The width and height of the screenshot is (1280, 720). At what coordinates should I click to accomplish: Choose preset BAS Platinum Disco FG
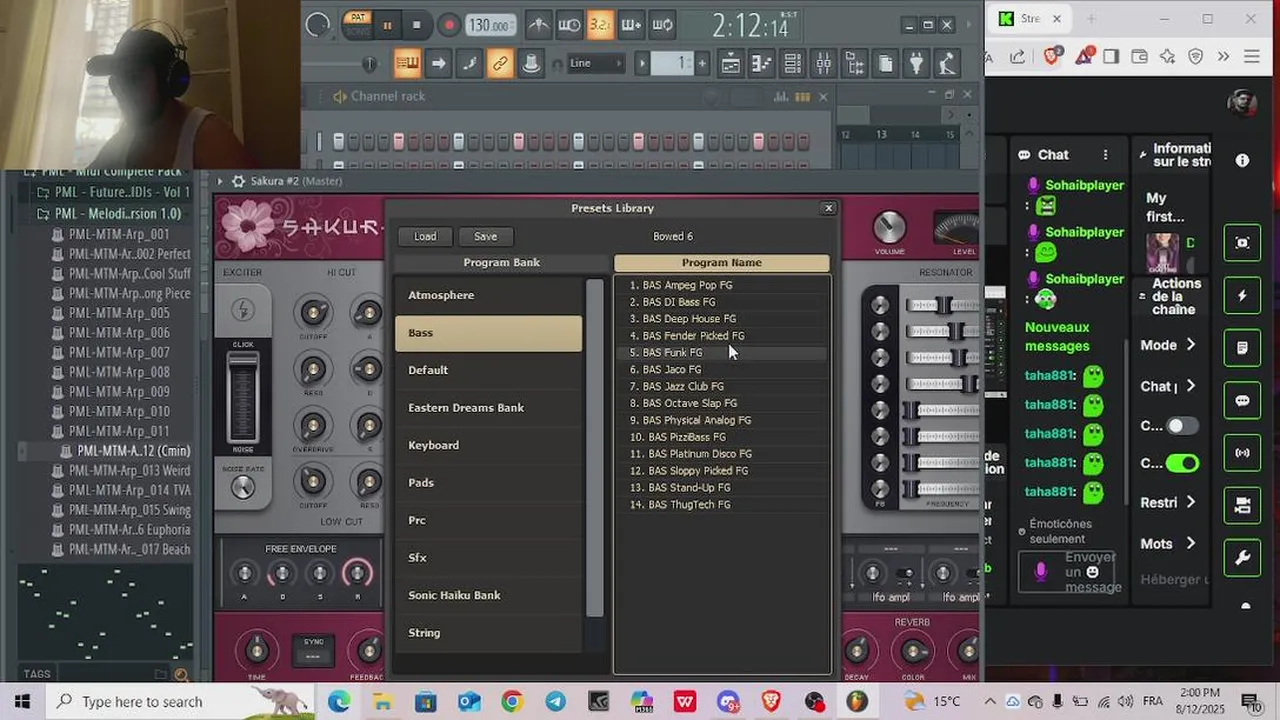pyautogui.click(x=721, y=454)
